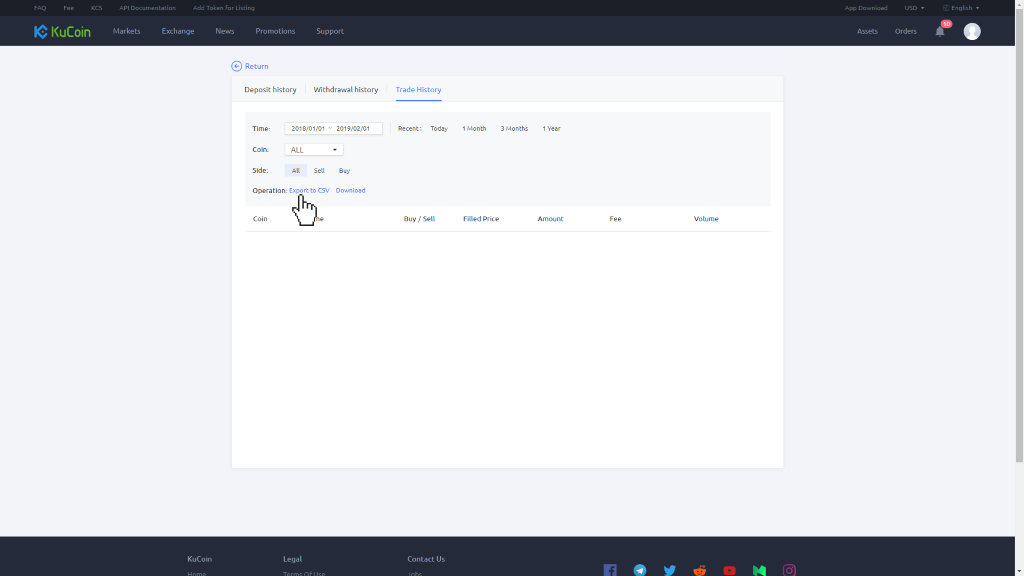Screen dimensions: 1024x576
Task: Click the KuCoin logo
Action: tap(62, 31)
